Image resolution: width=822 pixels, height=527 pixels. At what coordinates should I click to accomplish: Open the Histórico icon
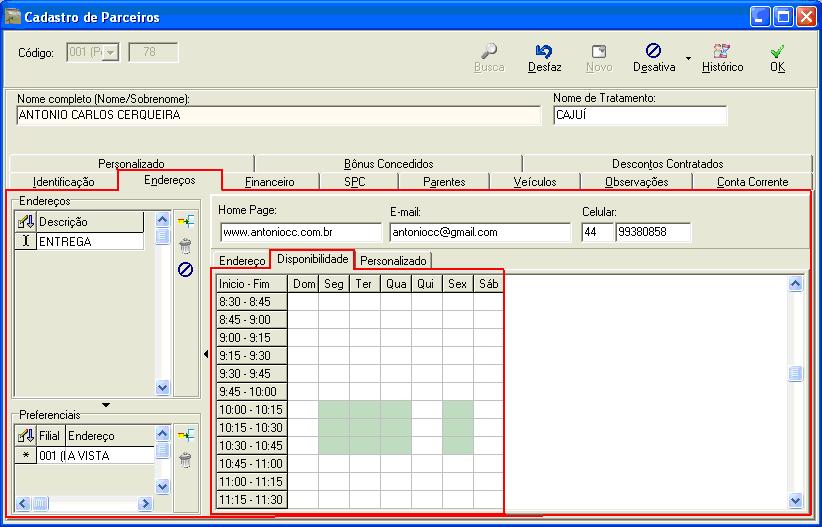[x=722, y=51]
